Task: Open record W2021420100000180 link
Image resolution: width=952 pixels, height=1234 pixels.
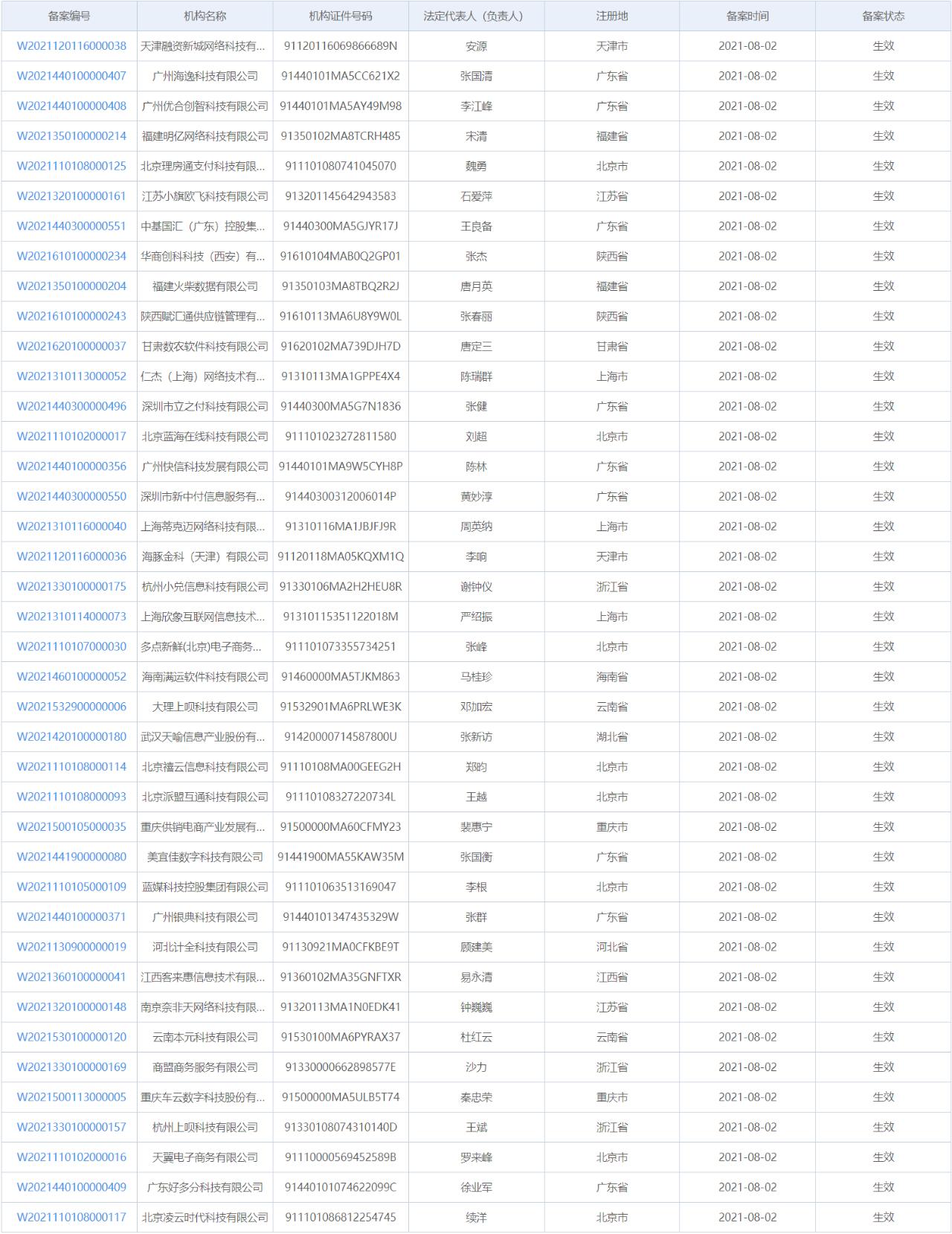Action: [x=71, y=736]
